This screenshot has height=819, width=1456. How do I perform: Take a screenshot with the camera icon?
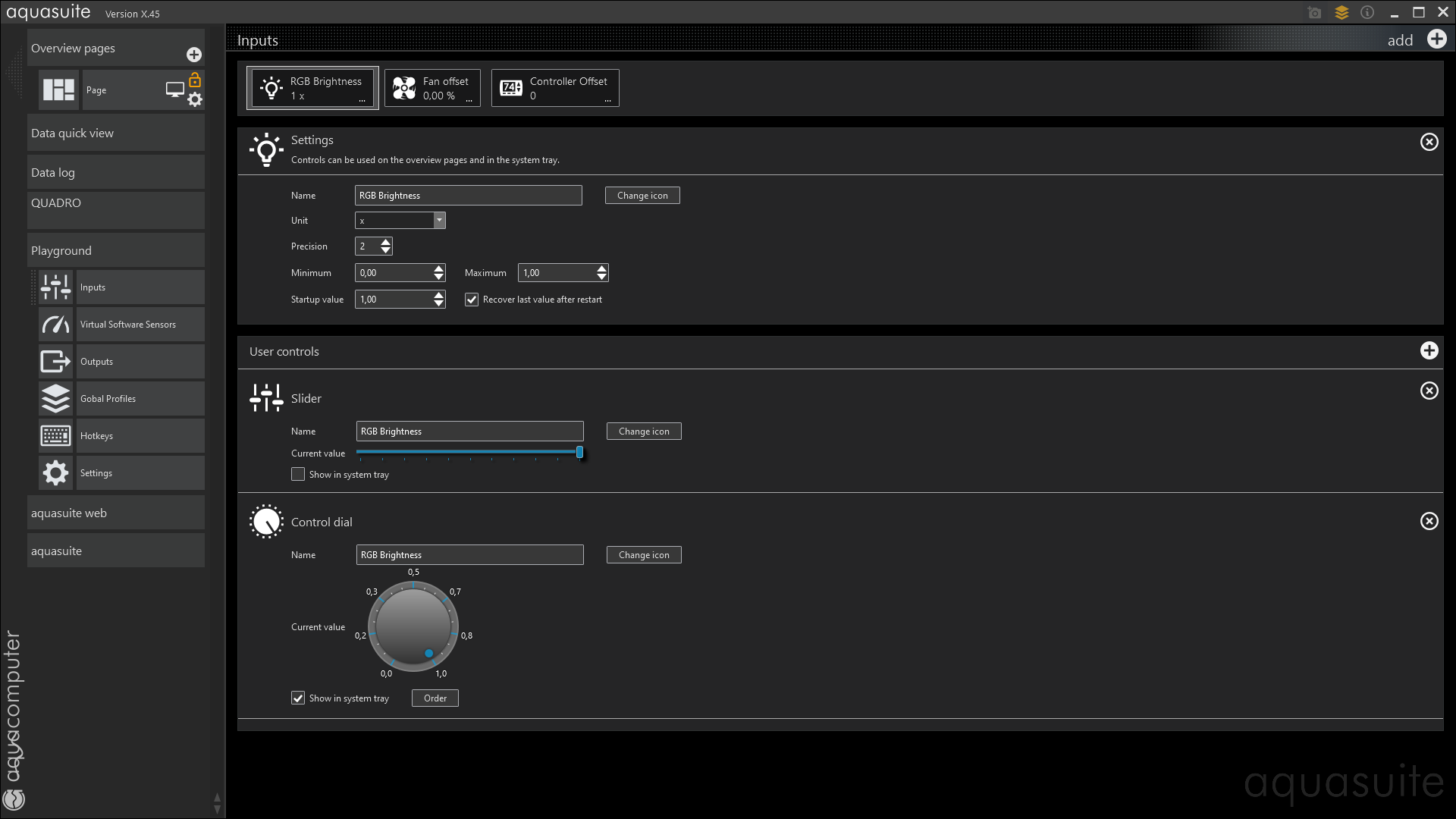click(x=1314, y=13)
